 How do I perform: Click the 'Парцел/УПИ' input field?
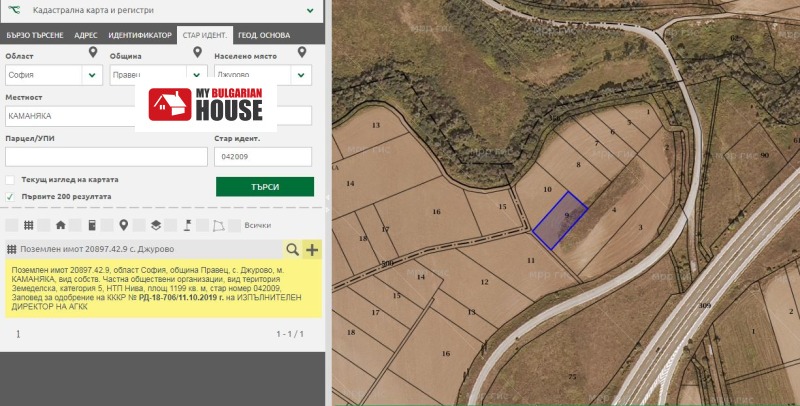pos(105,157)
